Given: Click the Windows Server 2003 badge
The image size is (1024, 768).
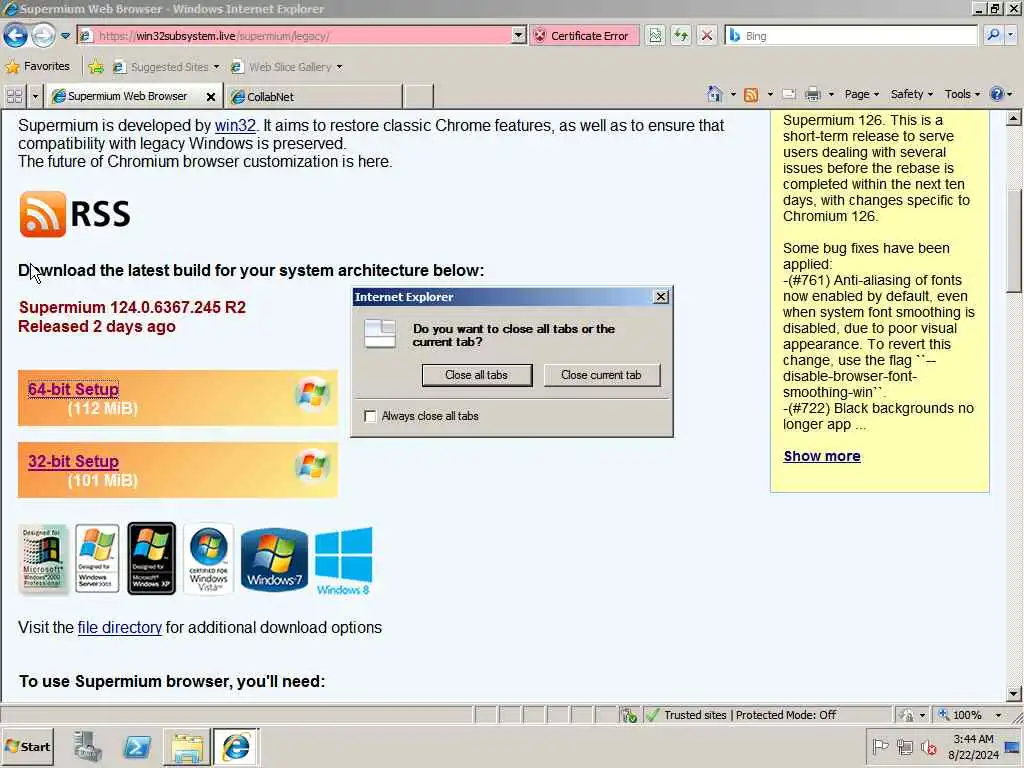Looking at the screenshot, I should 97,558.
